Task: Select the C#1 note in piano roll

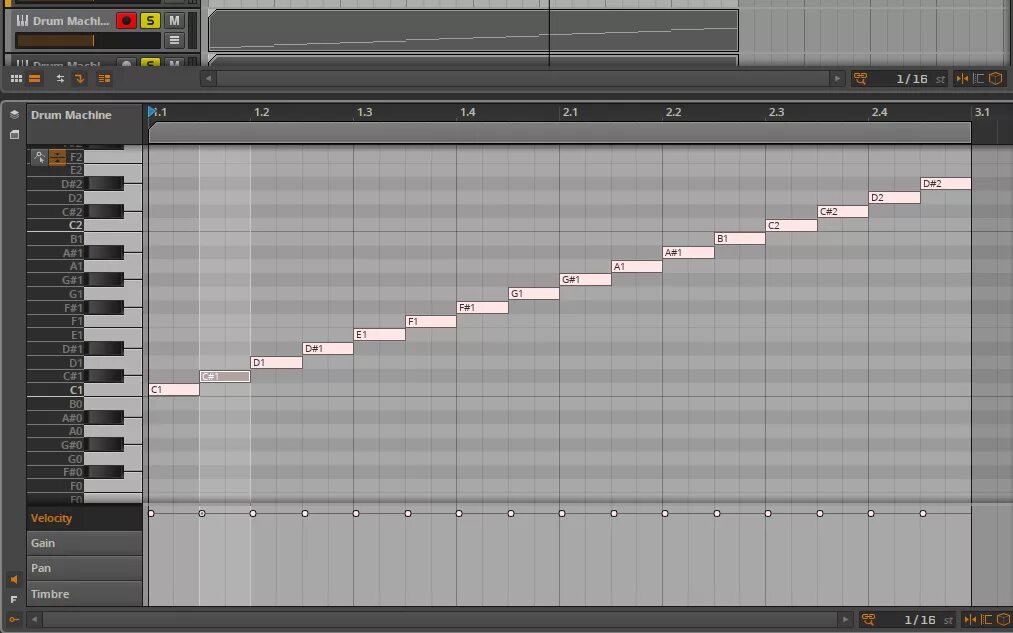Action: tap(225, 376)
